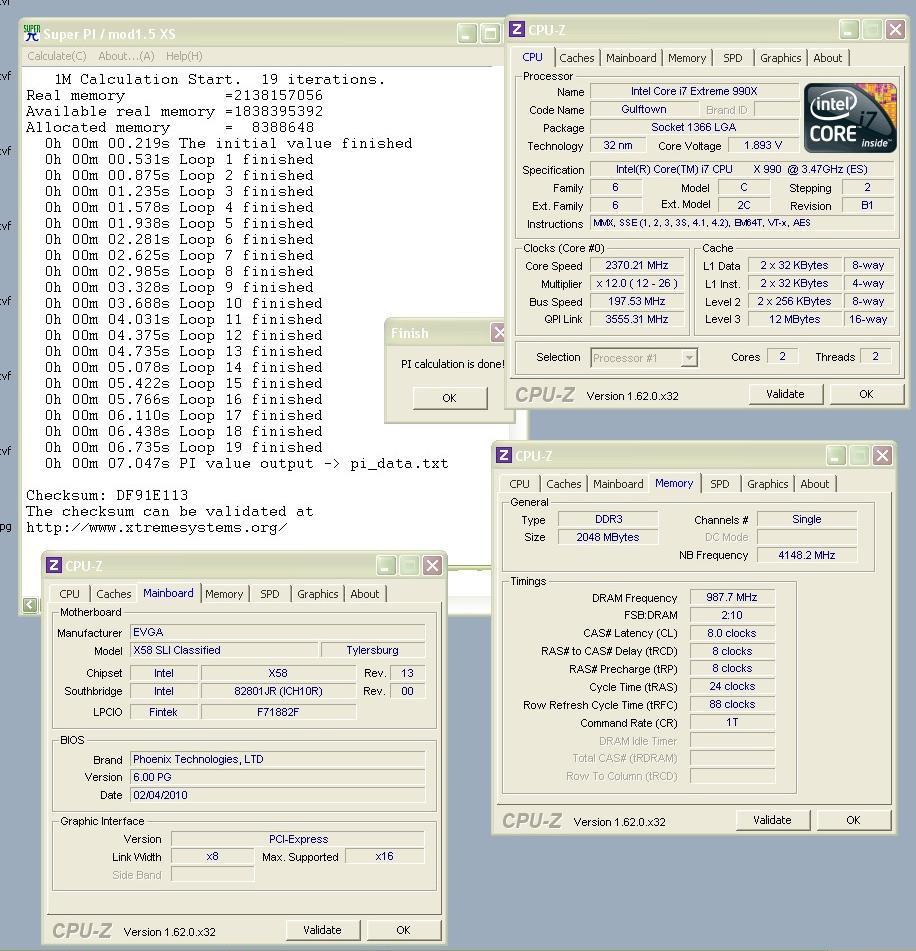Viewport: 916px width, 951px height.
Task: Switch to Graphics tab in CPU window
Action: point(780,58)
